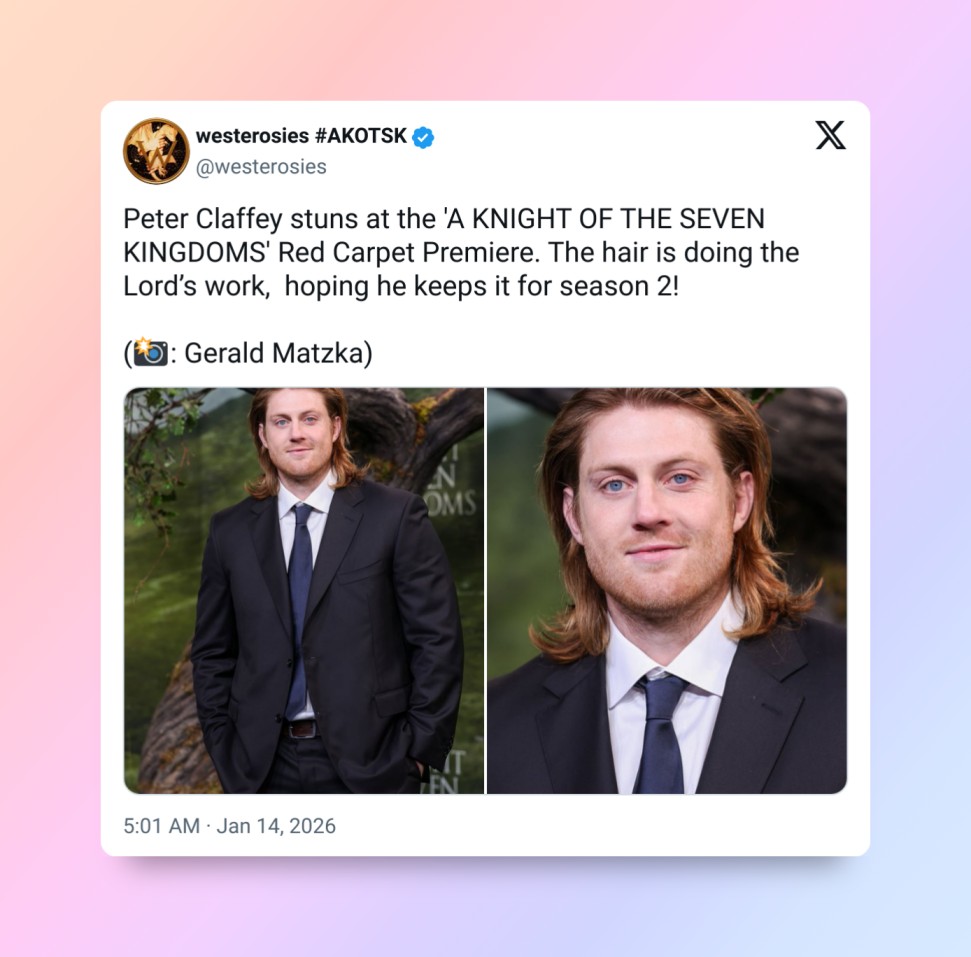The height and width of the screenshot is (957, 971).
Task: Open the @westerosies handle link
Action: (261, 167)
